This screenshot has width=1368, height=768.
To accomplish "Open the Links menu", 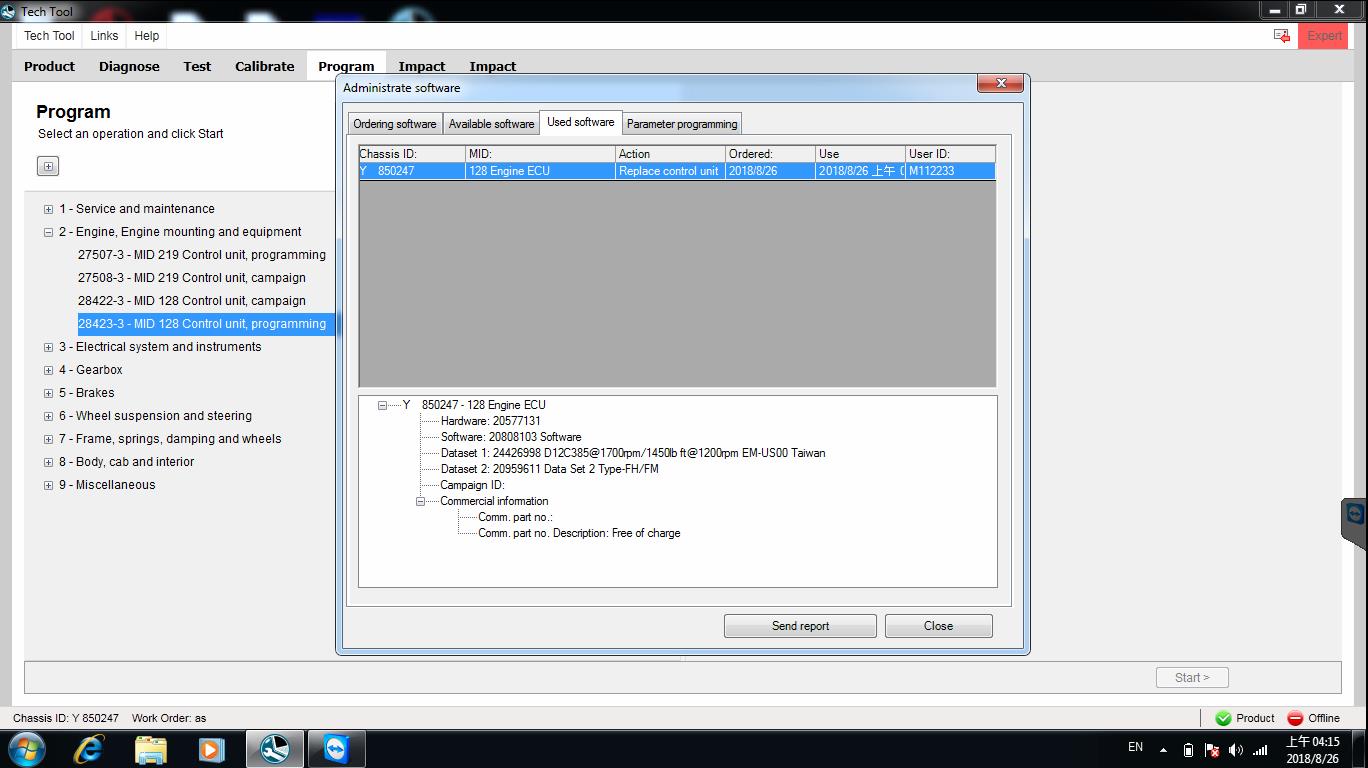I will pyautogui.click(x=104, y=36).
